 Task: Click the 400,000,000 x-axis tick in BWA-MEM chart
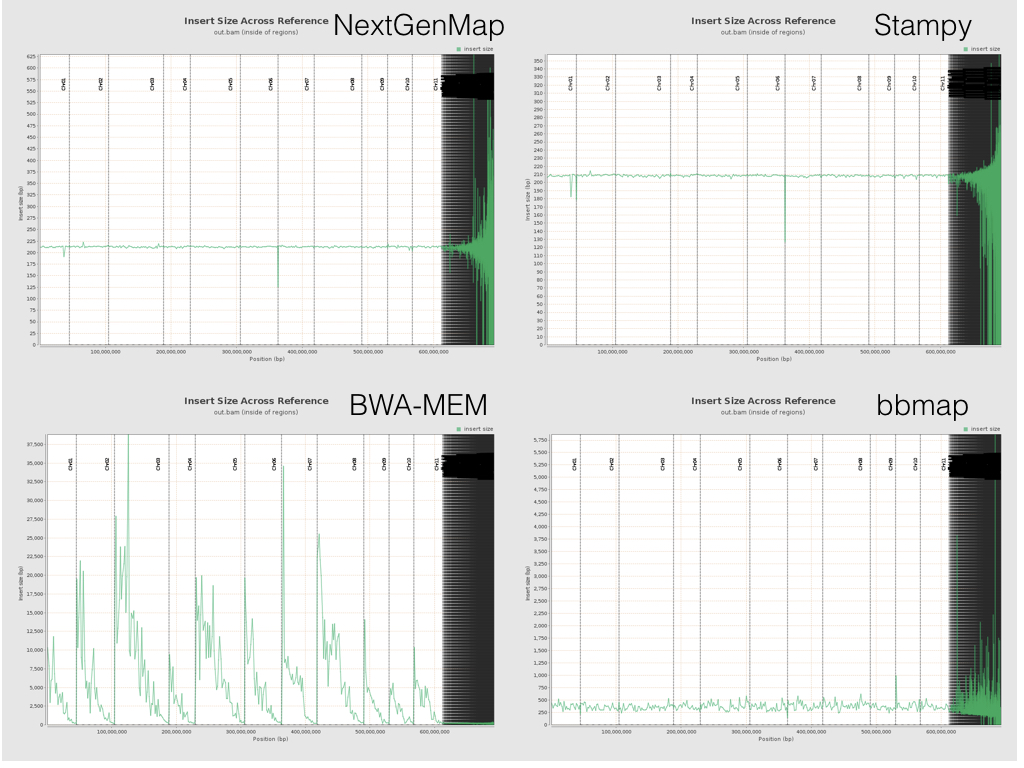(x=306, y=732)
